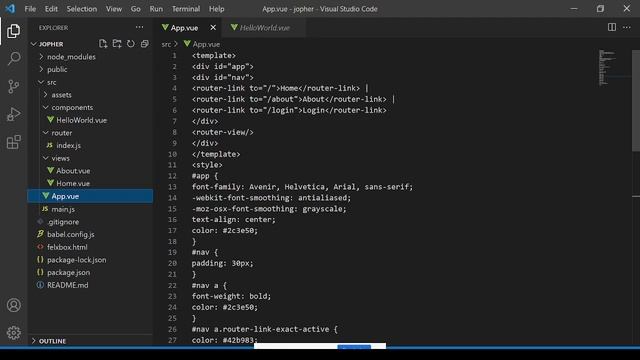Open the Edit menu
Viewport: 640px width, 360px height.
[x=51, y=9]
